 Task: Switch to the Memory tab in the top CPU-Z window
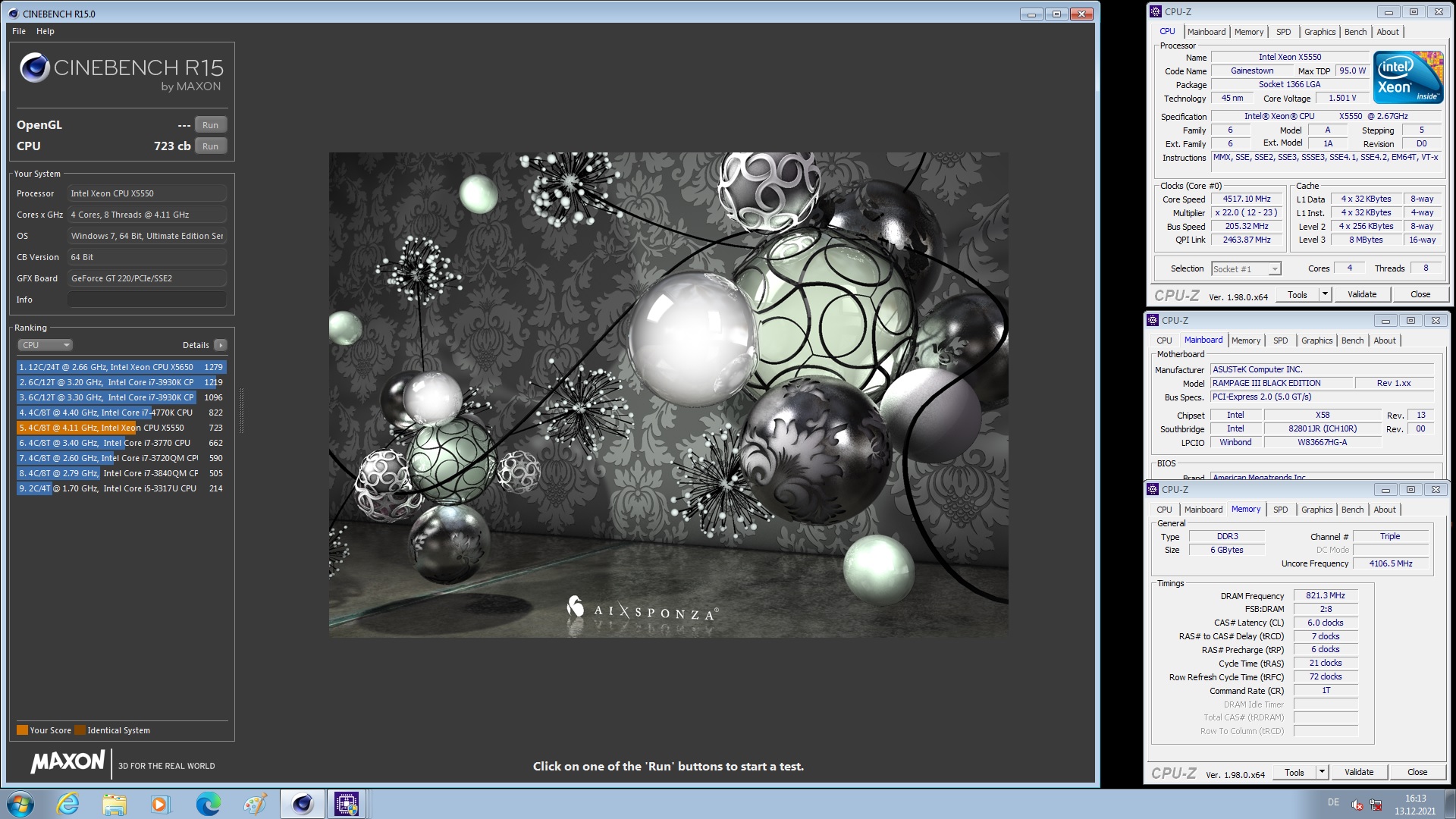pyautogui.click(x=1249, y=32)
